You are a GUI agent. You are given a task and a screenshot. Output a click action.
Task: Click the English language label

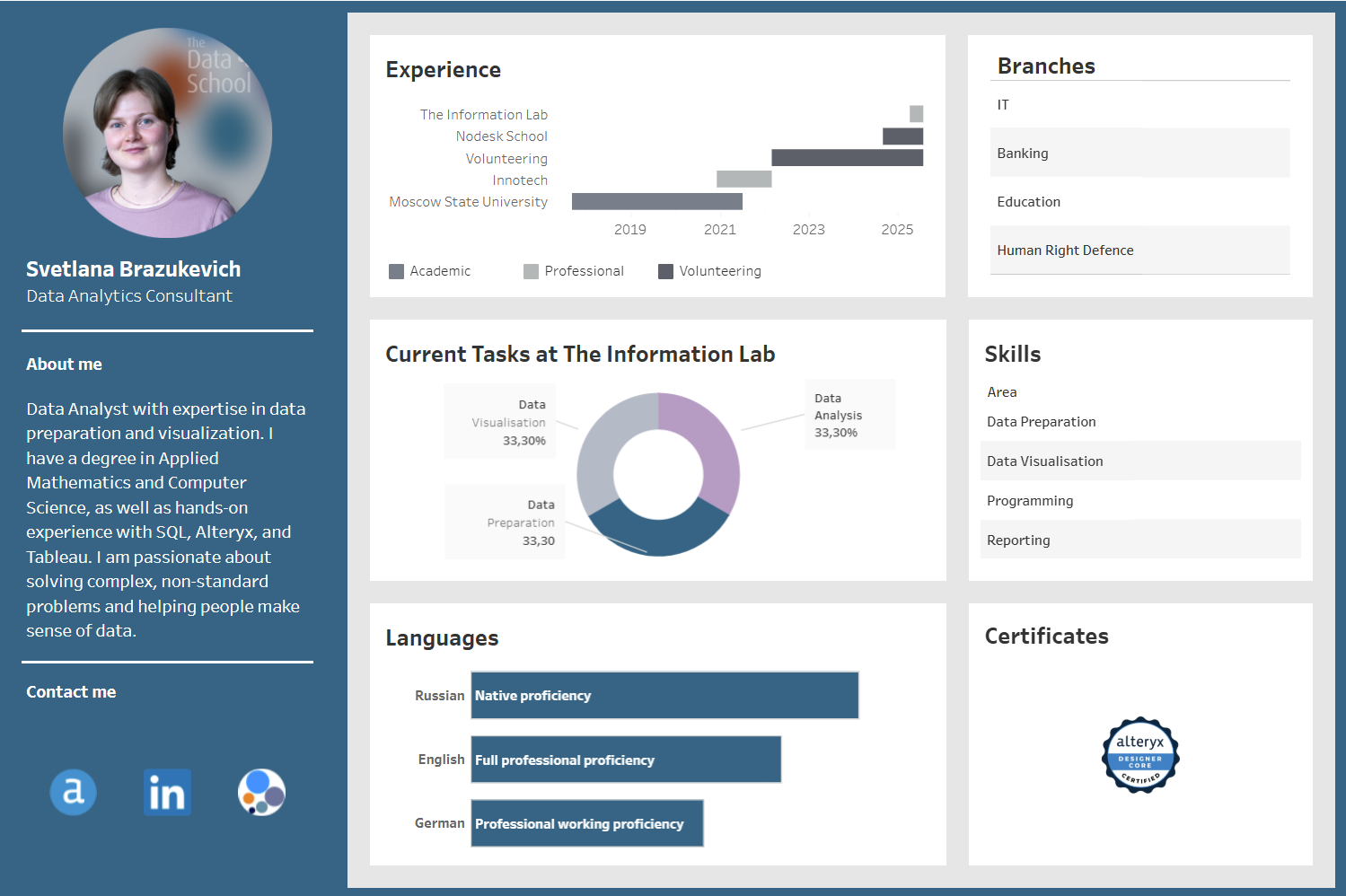(x=442, y=760)
